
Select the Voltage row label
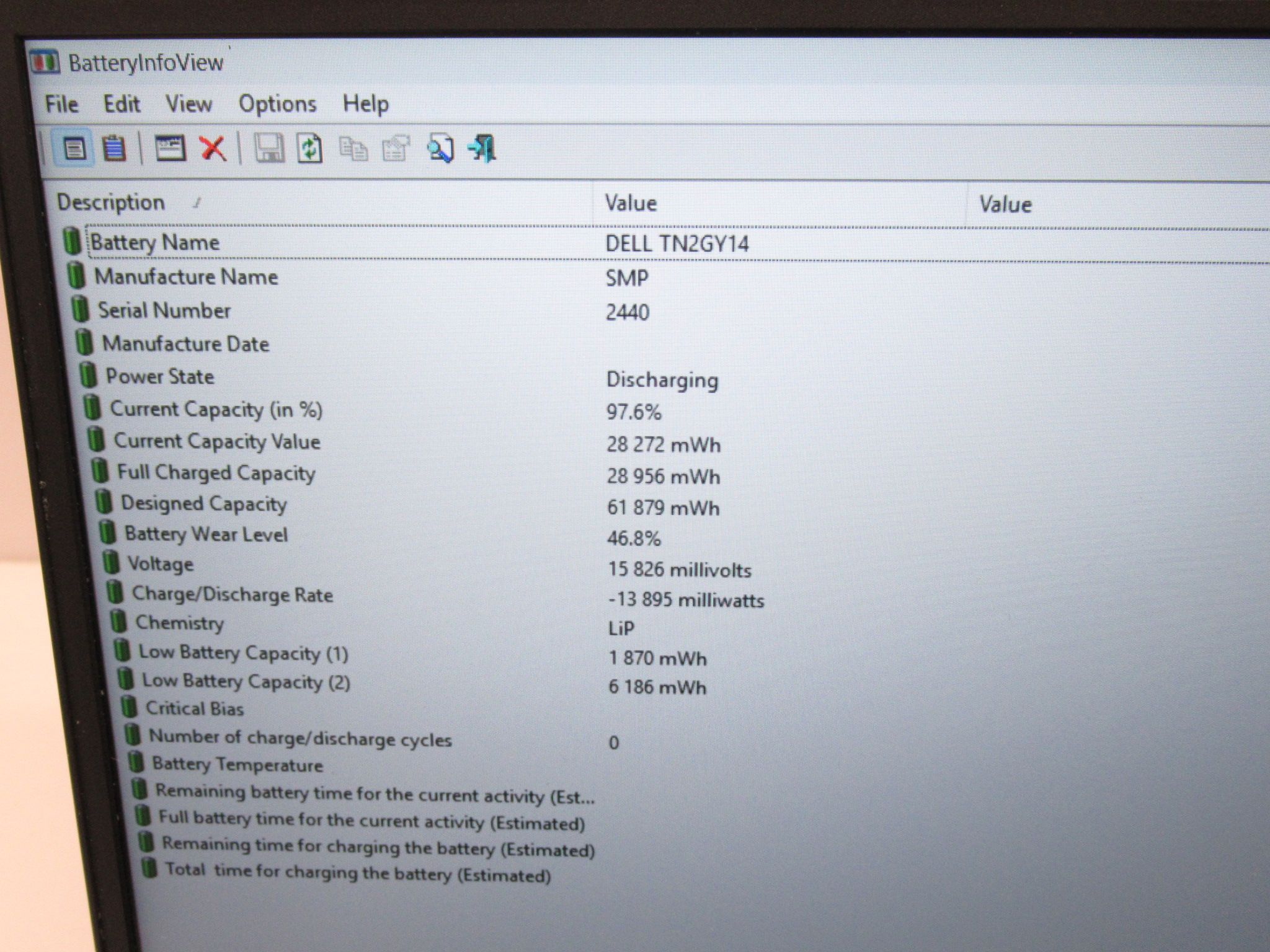[161, 564]
